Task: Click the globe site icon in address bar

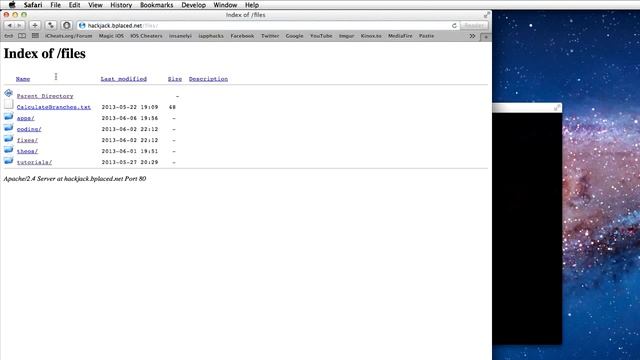Action: (82, 25)
